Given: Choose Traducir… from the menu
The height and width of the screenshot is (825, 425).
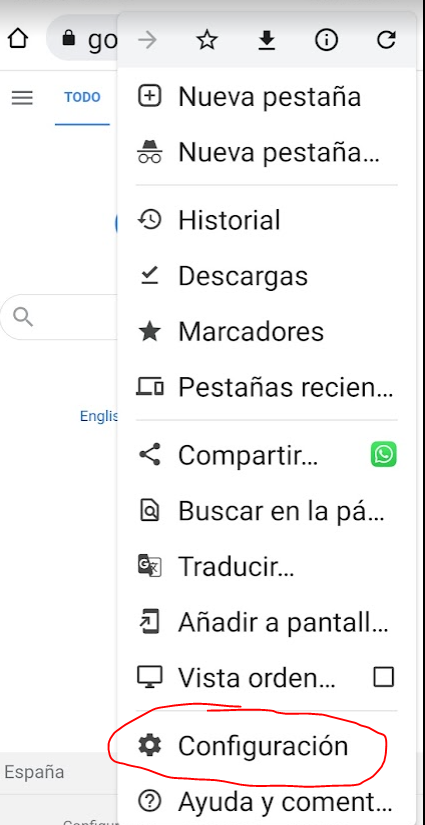Looking at the screenshot, I should point(267,566).
